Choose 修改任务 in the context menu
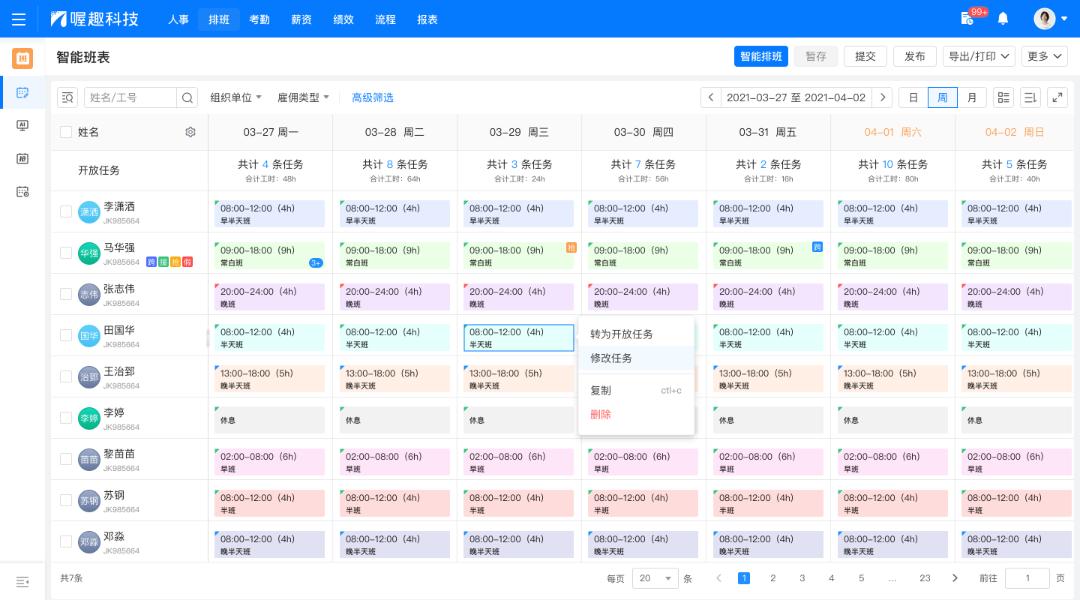 point(611,358)
